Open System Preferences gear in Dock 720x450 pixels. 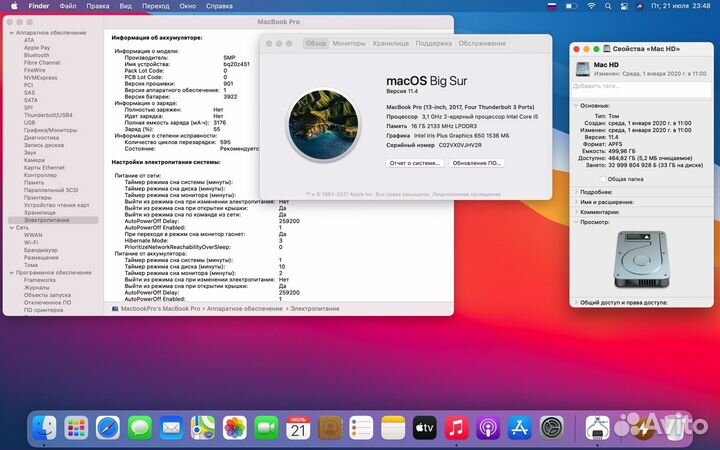tap(551, 428)
